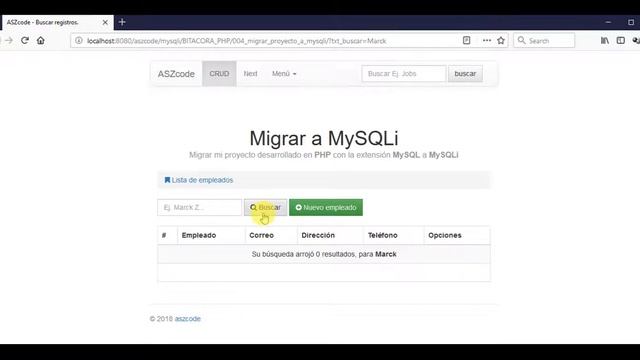This screenshot has height=360, width=640.
Task: Open the Library icon in Firefox toolbar
Action: point(604,40)
